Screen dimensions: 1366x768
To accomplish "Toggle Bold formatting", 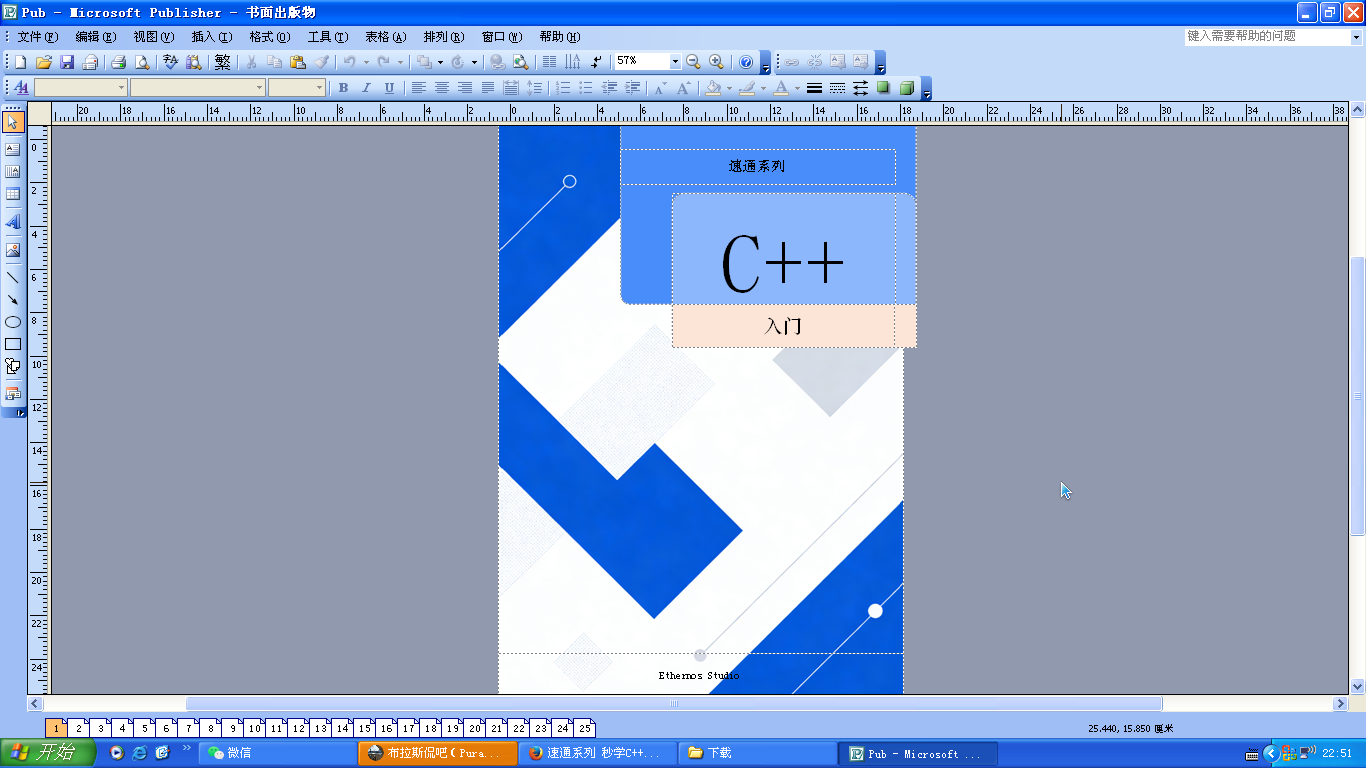I will (x=343, y=88).
